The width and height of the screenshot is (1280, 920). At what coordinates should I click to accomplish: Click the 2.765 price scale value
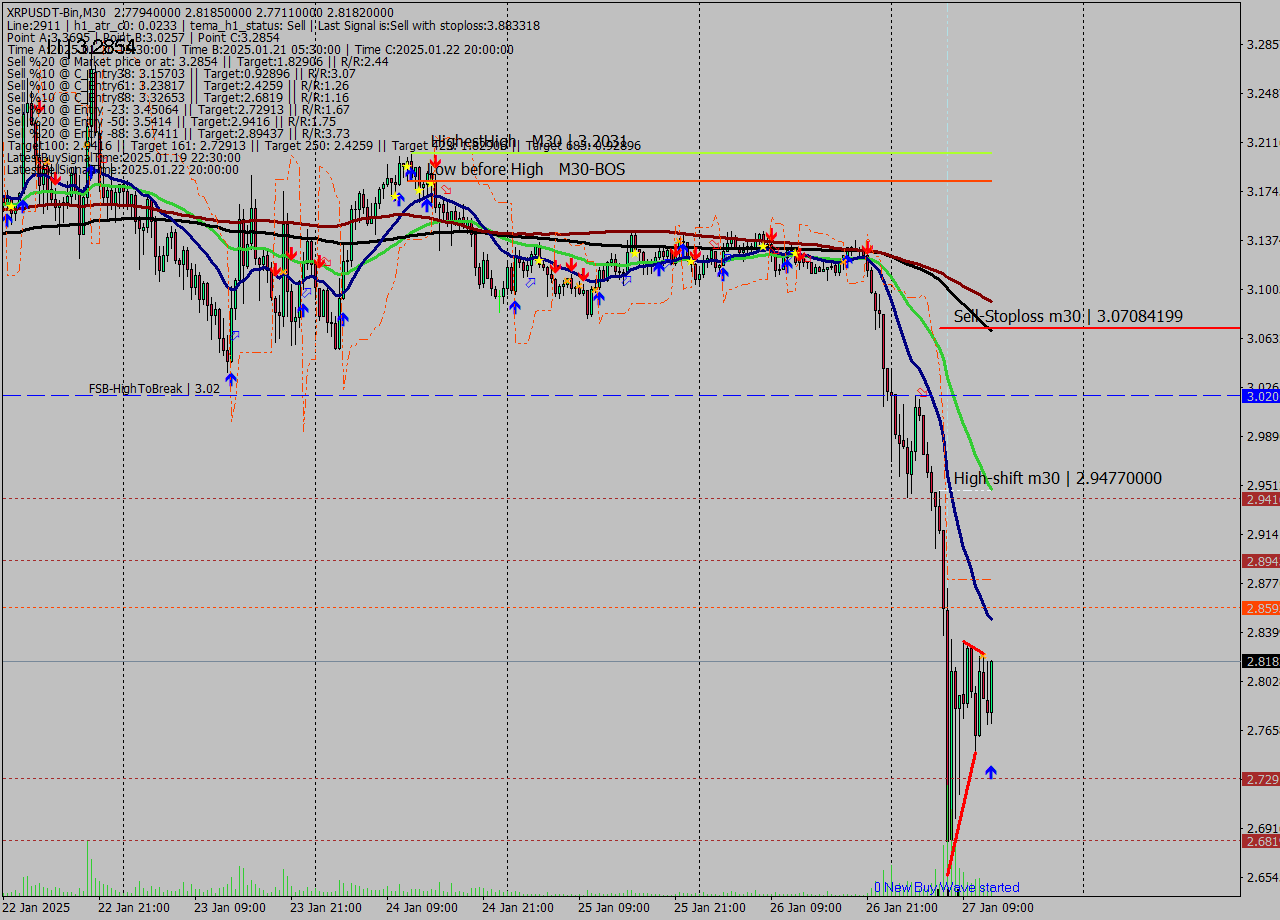point(1263,730)
